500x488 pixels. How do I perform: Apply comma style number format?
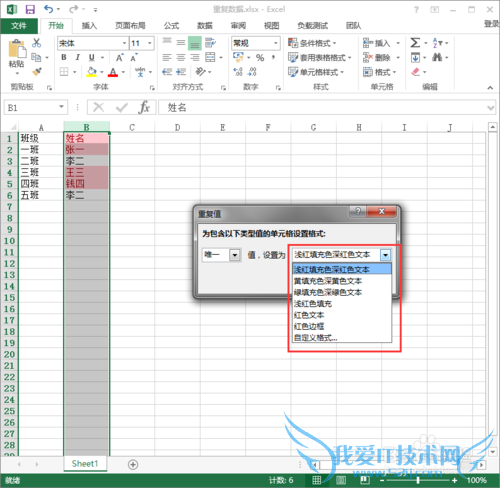[274, 57]
